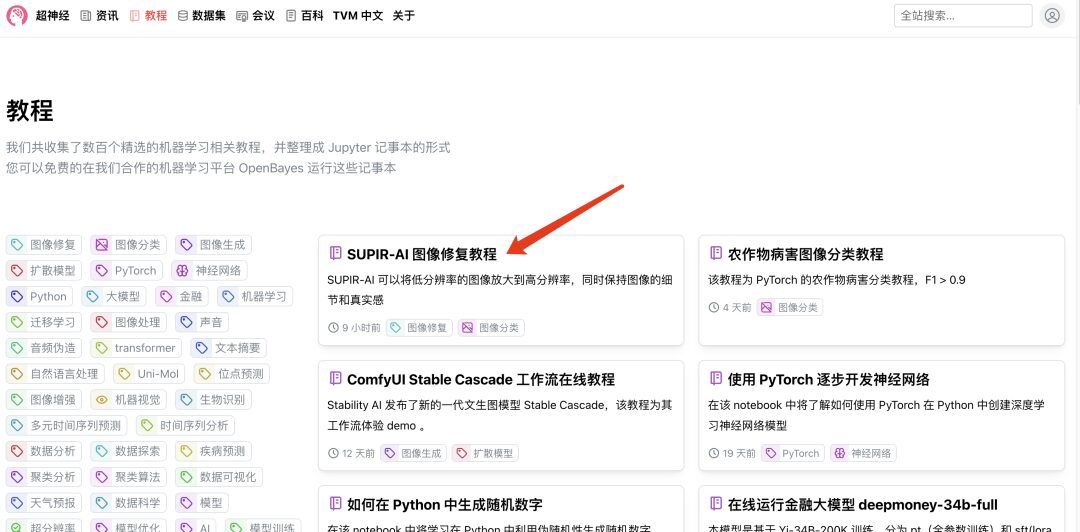Open the user account avatar icon
Screen dimensions: 1080x532
pos(1051,16)
